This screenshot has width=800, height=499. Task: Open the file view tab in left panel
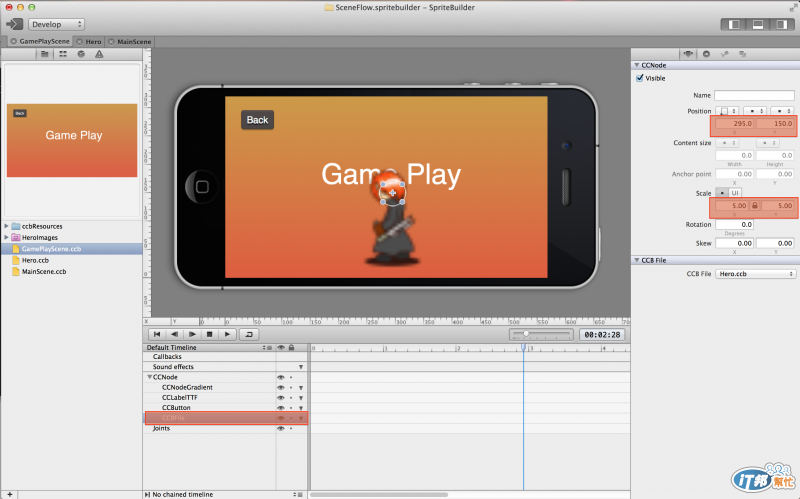pos(44,54)
